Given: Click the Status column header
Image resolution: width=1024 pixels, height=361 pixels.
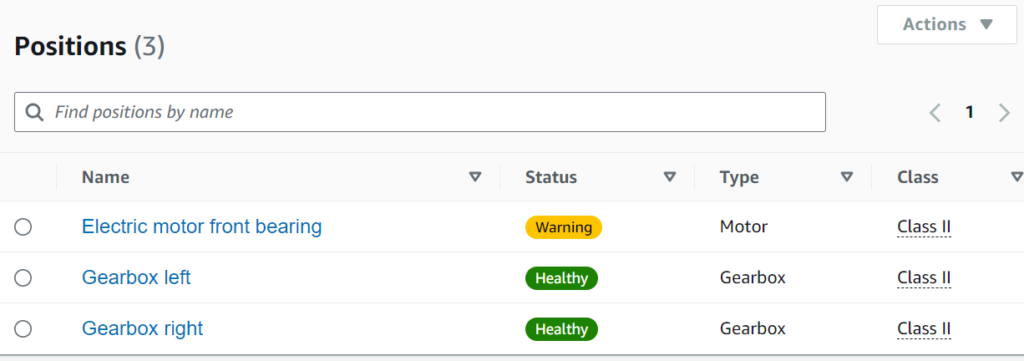Looking at the screenshot, I should [x=551, y=177].
